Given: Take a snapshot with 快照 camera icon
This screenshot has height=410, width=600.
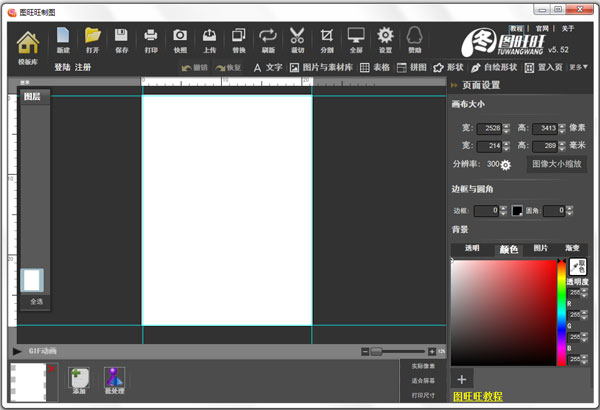Looking at the screenshot, I should coord(180,40).
